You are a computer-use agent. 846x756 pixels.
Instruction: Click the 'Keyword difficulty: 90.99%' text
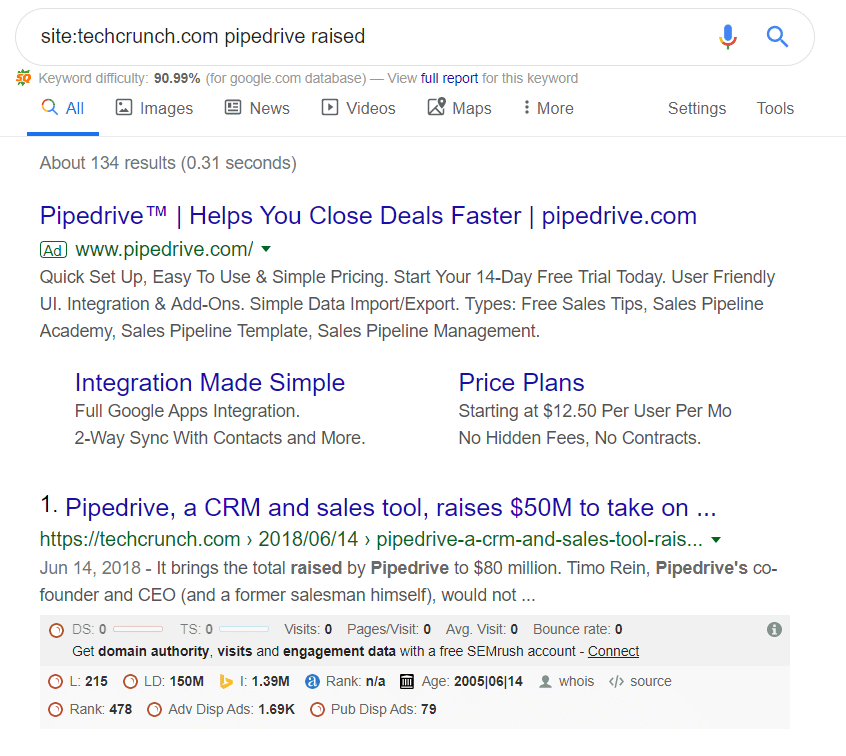119,78
